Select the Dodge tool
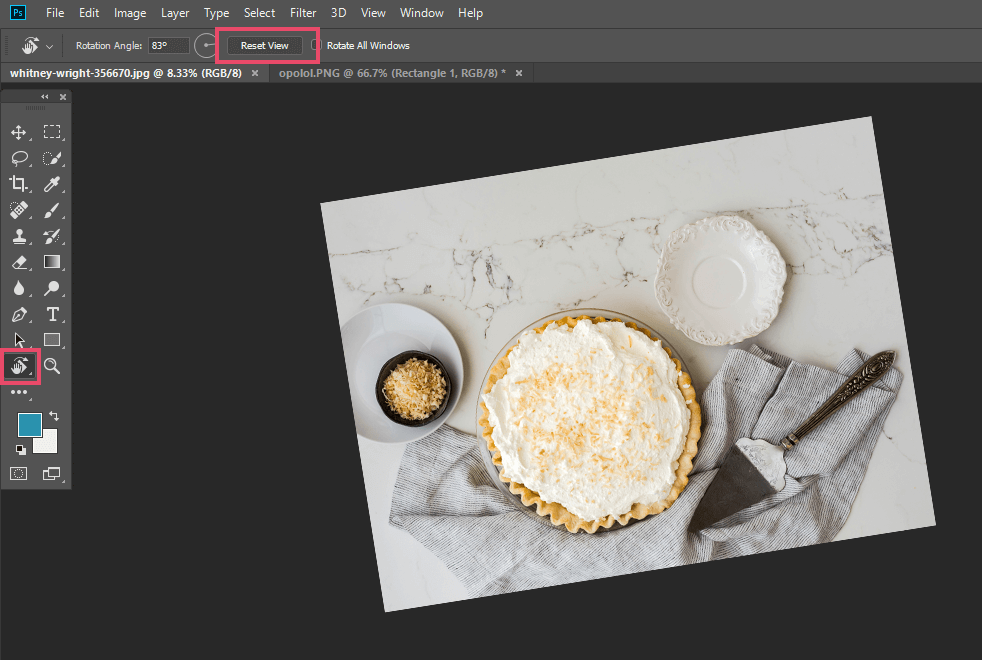Screen dimensions: 982x660 pos(52,288)
